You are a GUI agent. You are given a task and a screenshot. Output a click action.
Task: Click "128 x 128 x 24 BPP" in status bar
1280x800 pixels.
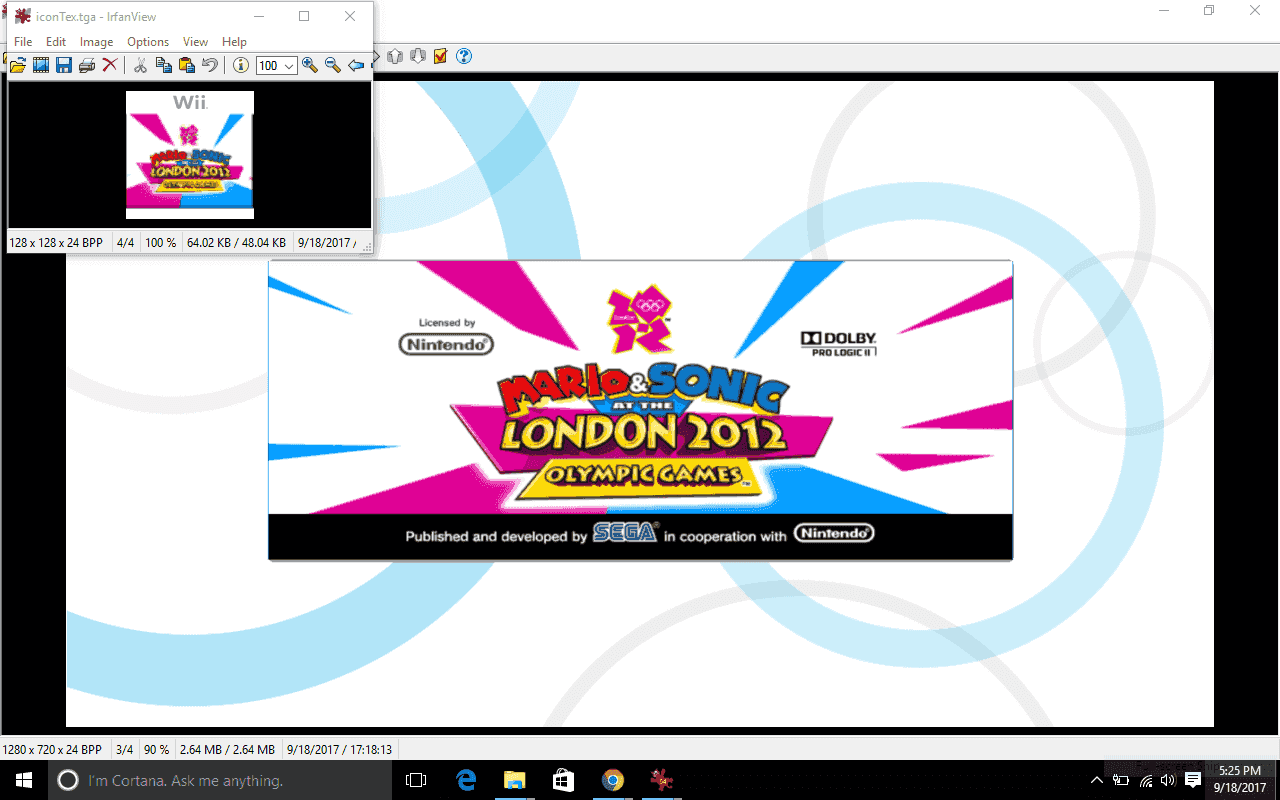(x=56, y=243)
